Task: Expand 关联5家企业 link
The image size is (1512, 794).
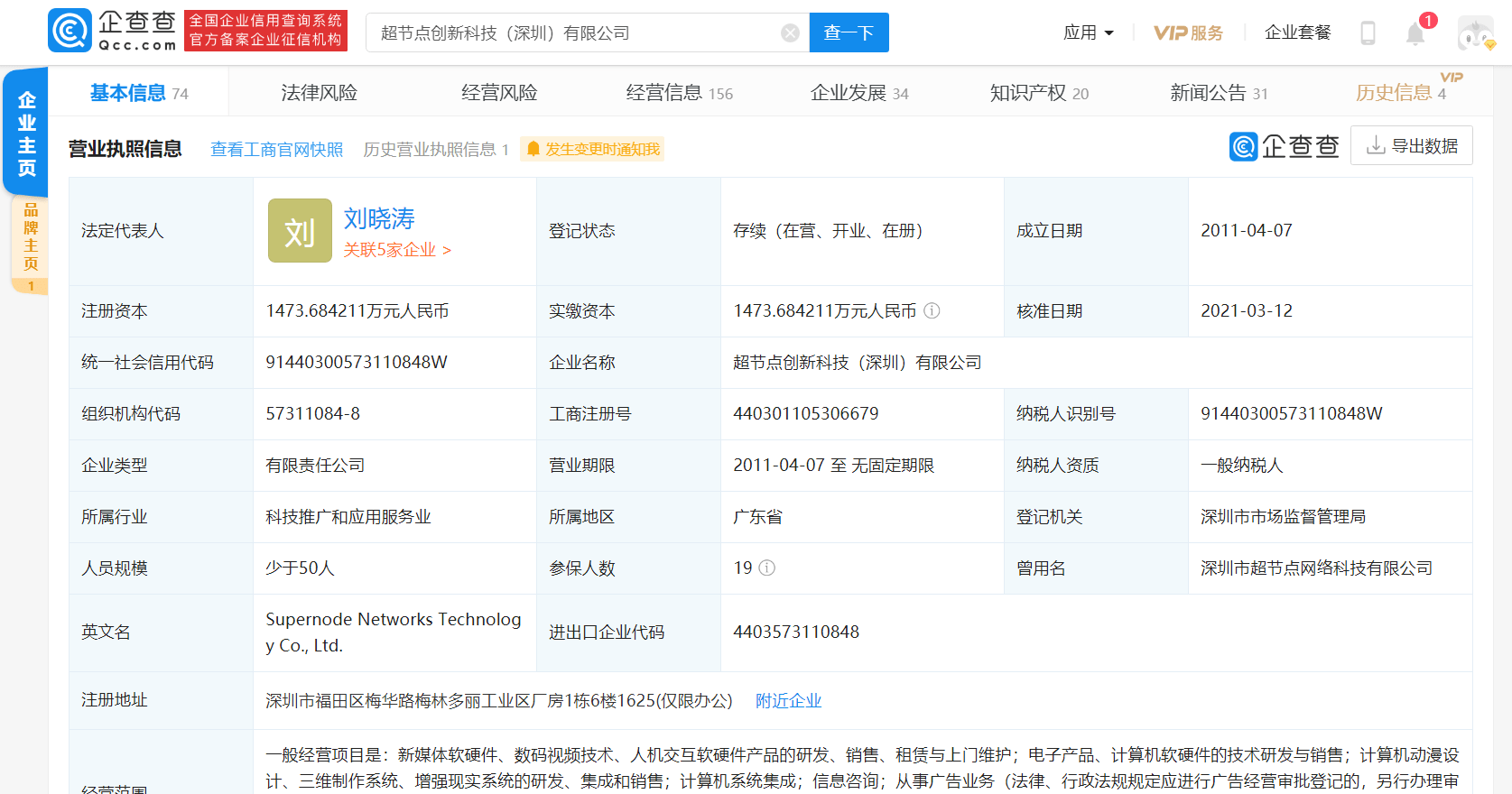Action: pyautogui.click(x=397, y=250)
